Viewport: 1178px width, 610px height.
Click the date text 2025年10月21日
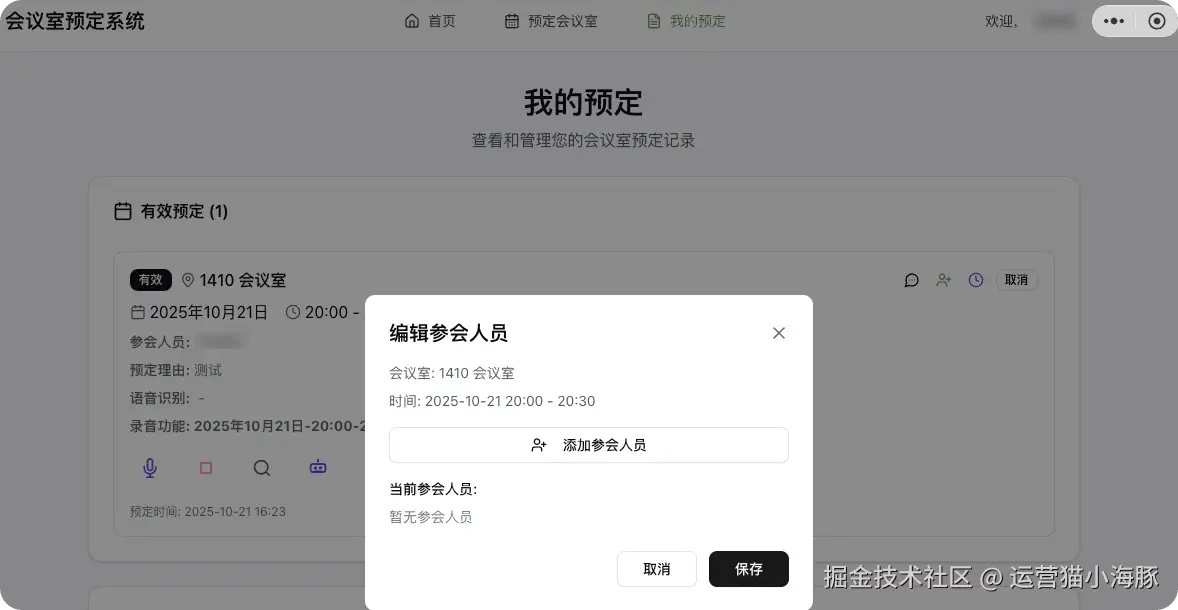pyautogui.click(x=209, y=313)
